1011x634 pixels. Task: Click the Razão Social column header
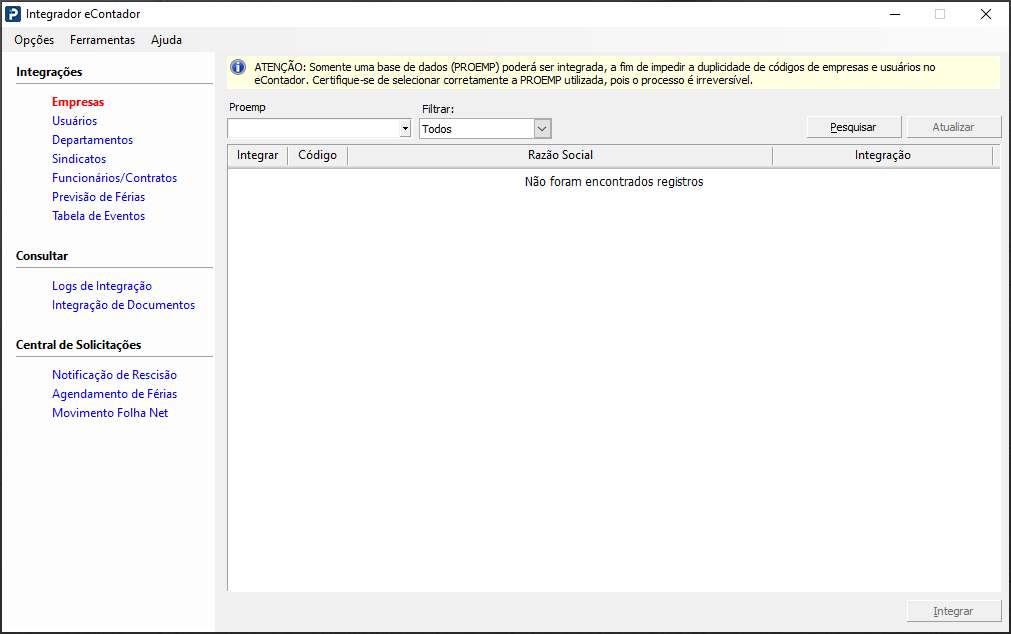tap(560, 156)
